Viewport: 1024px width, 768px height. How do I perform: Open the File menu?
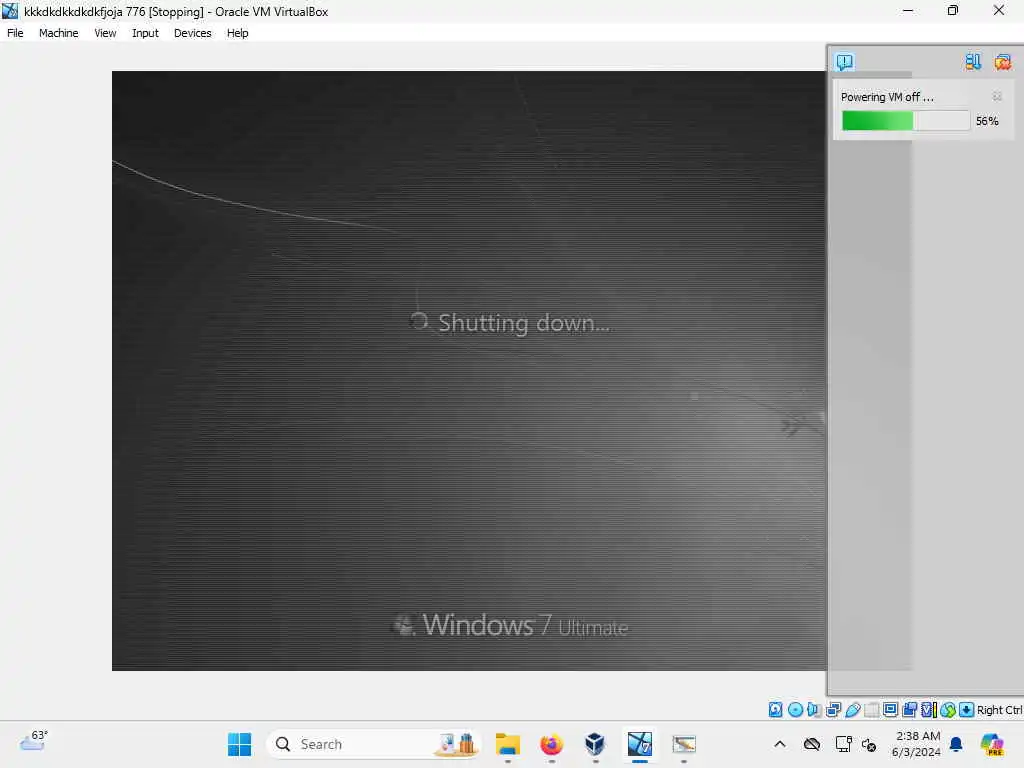point(15,33)
